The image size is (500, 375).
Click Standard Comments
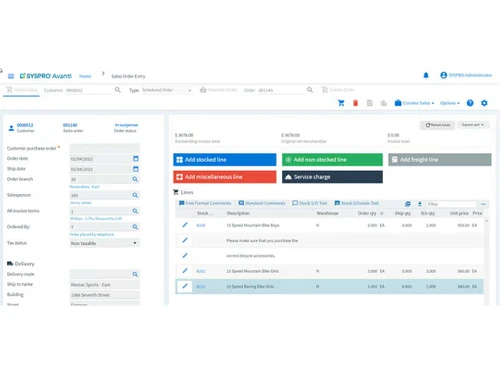(x=262, y=203)
